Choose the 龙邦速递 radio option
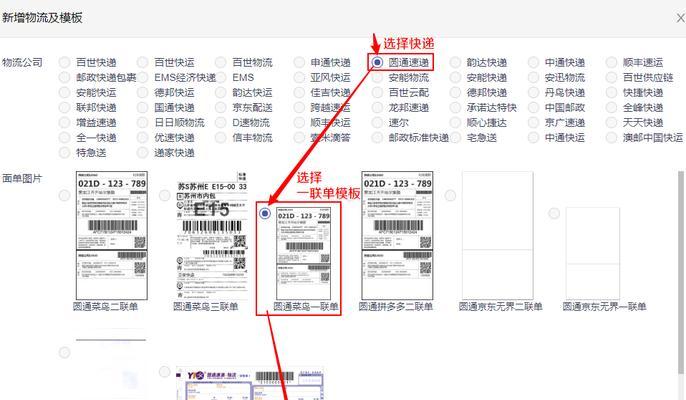 pyautogui.click(x=377, y=108)
